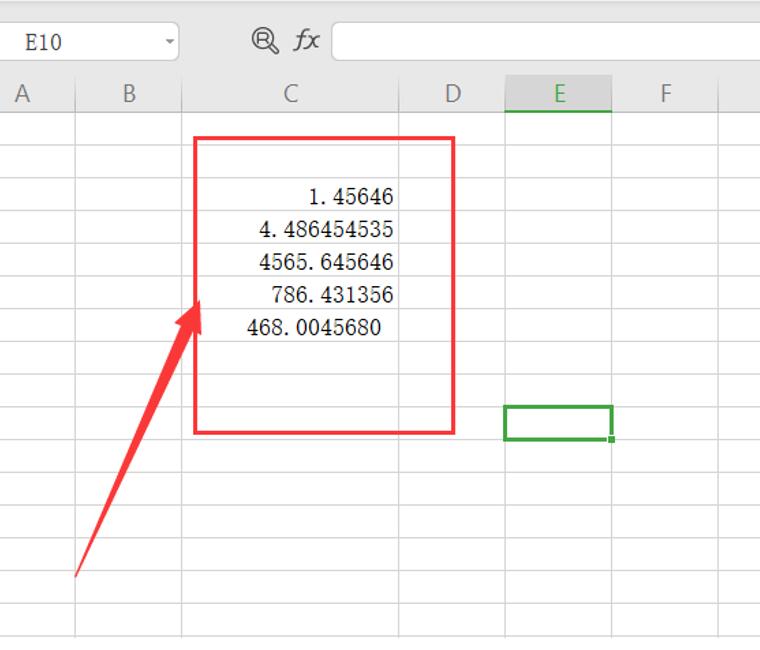Select column C header

click(x=290, y=94)
